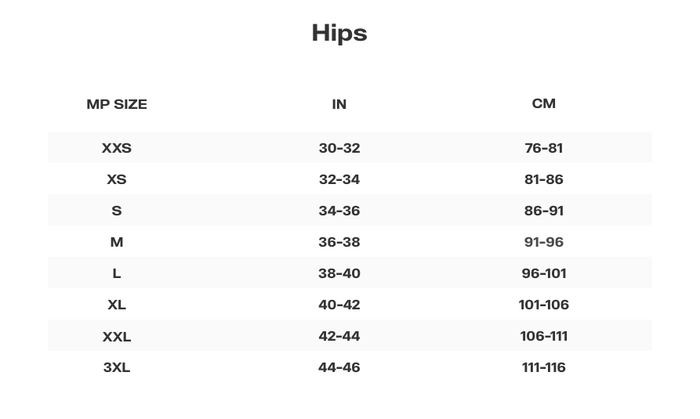Viewport: 700px width, 419px height.
Task: Select the 42-44 inch value
Action: tap(339, 336)
